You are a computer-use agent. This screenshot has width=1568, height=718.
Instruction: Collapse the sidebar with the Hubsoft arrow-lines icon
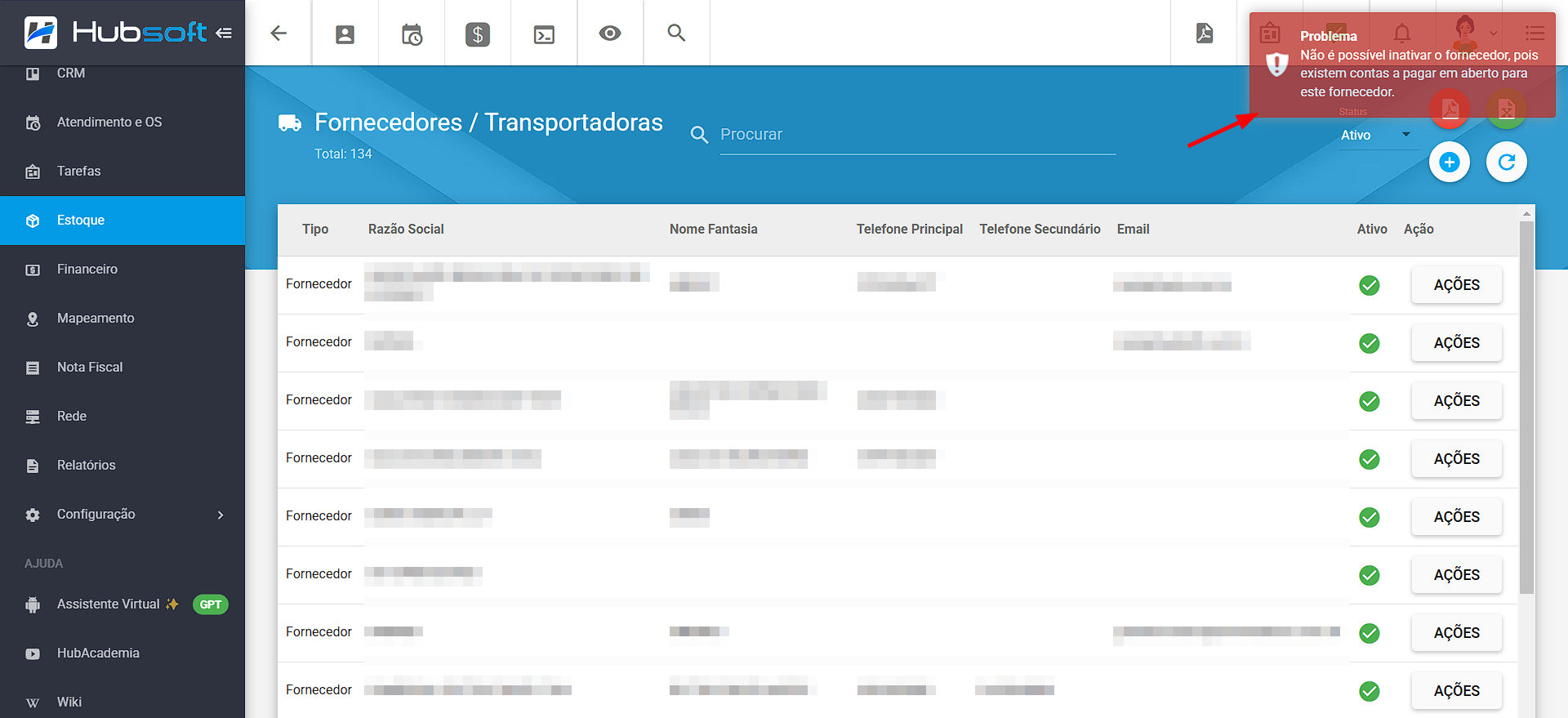(x=224, y=33)
